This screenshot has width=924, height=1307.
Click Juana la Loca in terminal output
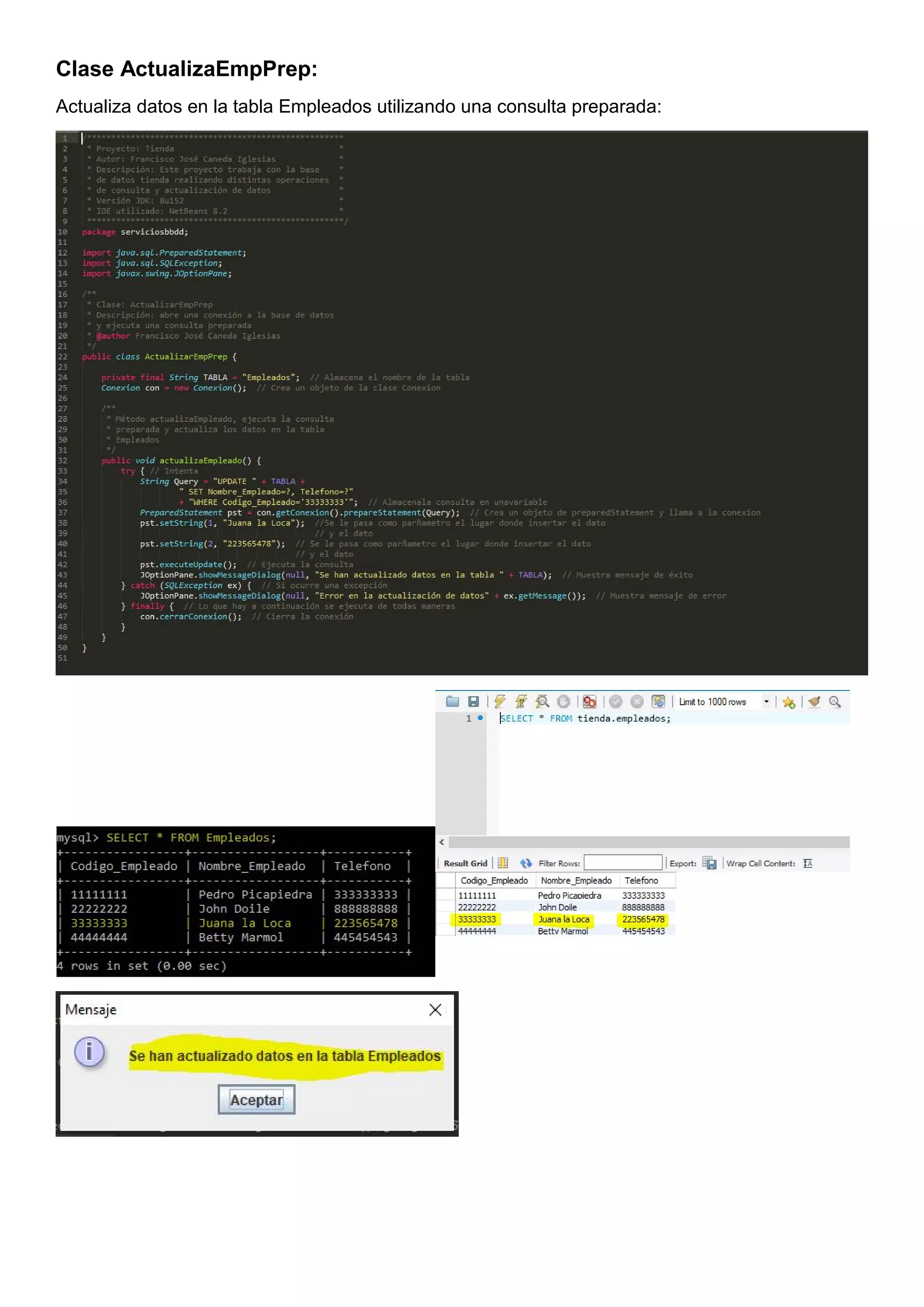245,923
